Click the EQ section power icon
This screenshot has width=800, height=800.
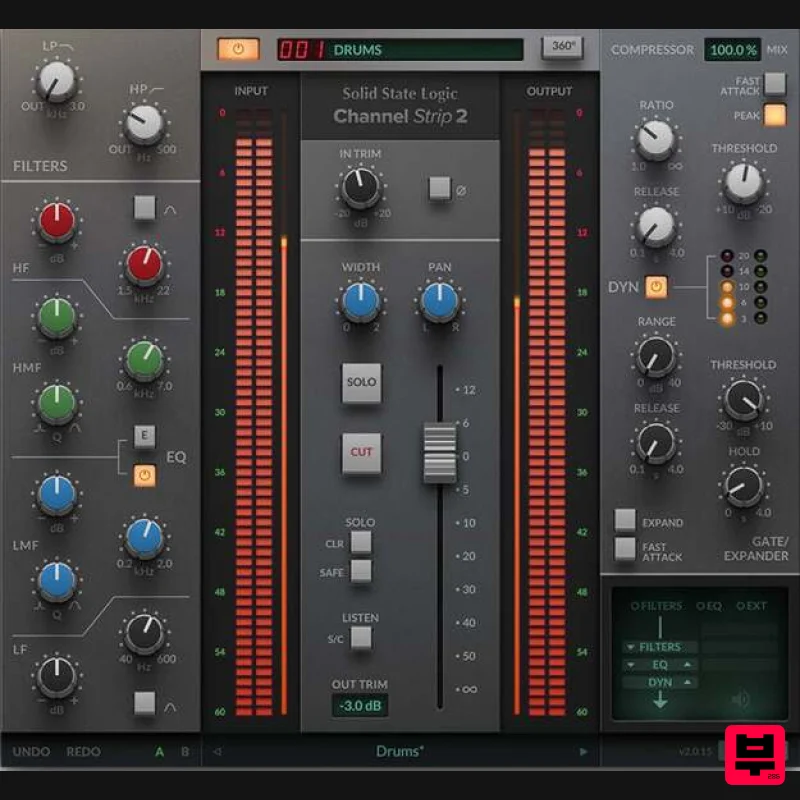pyautogui.click(x=144, y=476)
